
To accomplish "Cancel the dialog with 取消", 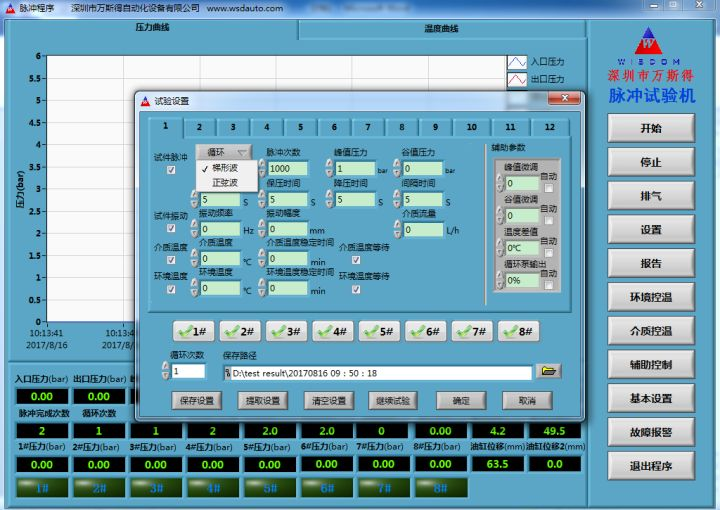I will pos(527,401).
